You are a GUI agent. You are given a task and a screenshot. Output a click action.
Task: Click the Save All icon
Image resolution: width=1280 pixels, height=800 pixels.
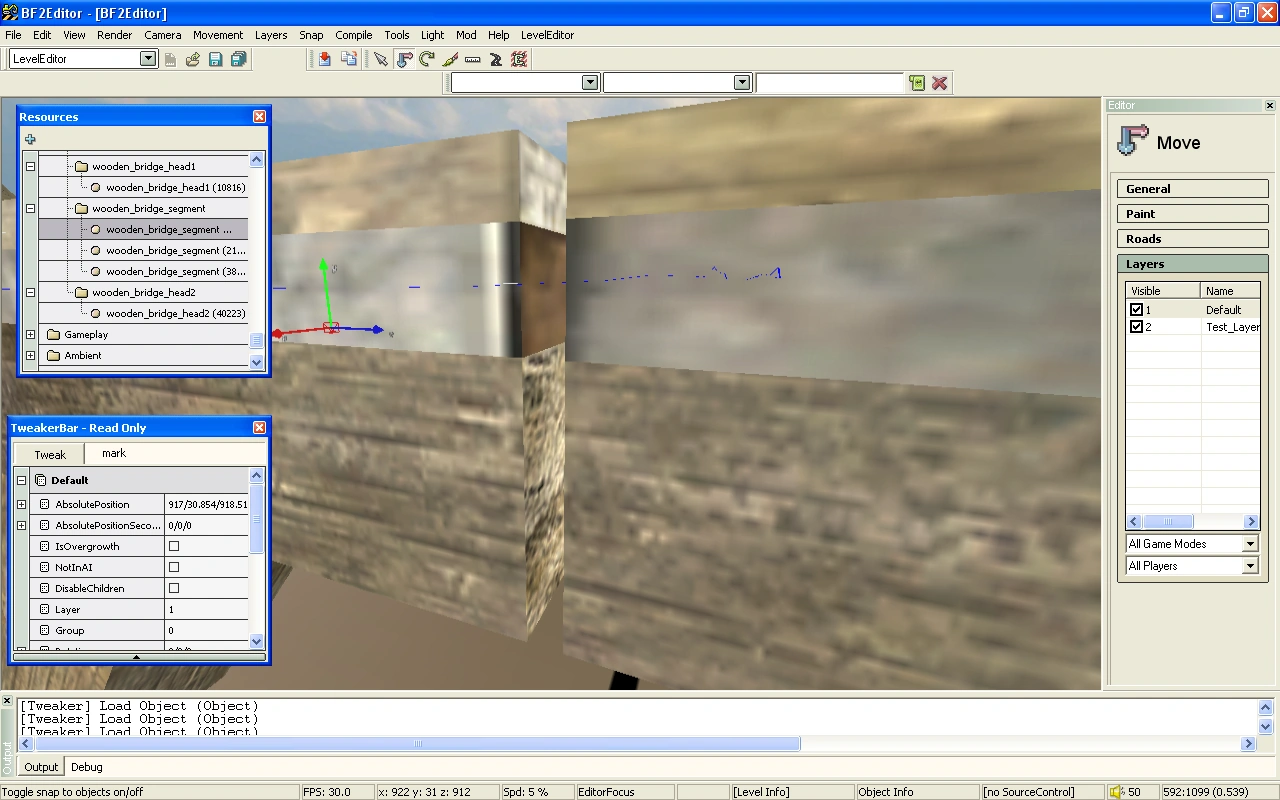coord(238,59)
